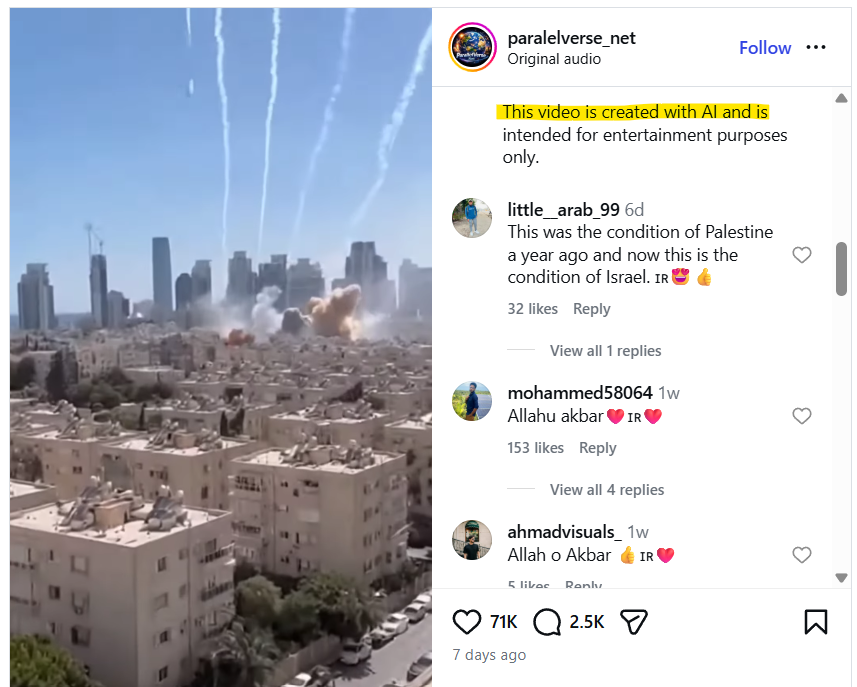Like little__arab_99's comment
857x687 pixels.
tap(802, 255)
